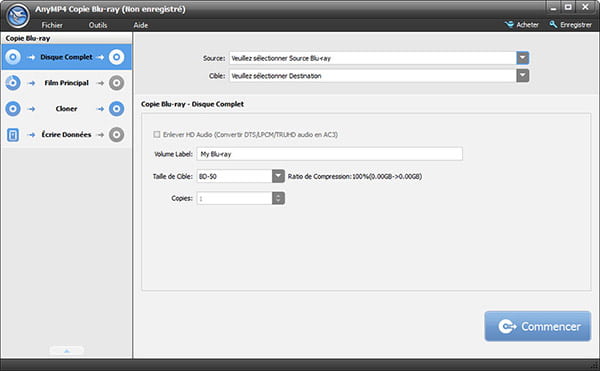Click the target disc icon beside Disque Complet
The image size is (600, 371).
[116, 57]
